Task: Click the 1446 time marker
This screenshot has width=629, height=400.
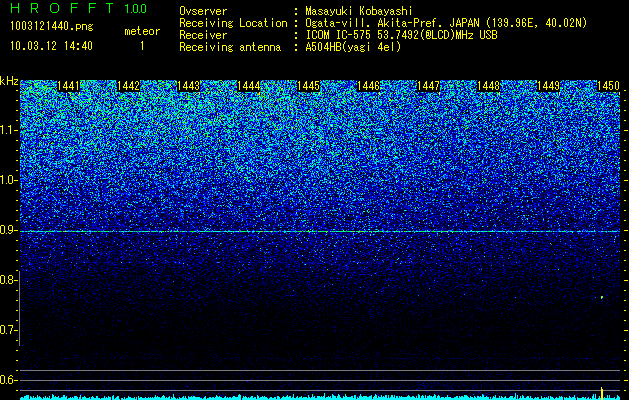Action: [x=369, y=86]
